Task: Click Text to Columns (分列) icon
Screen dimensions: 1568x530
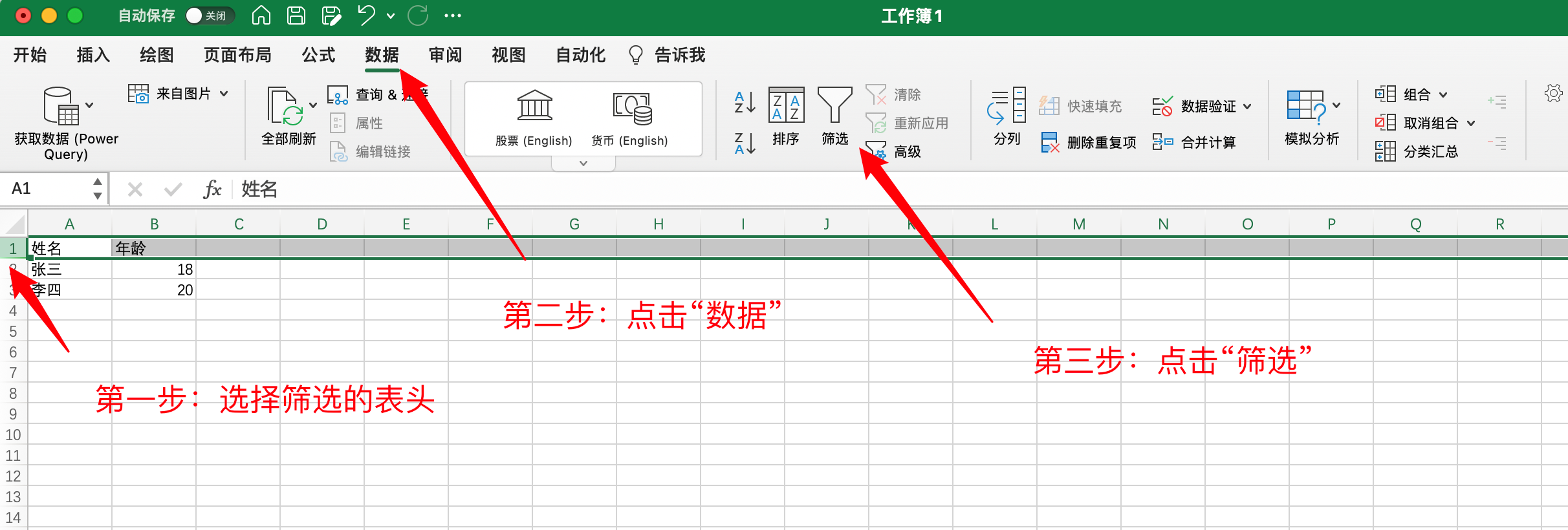Action: [1007, 115]
